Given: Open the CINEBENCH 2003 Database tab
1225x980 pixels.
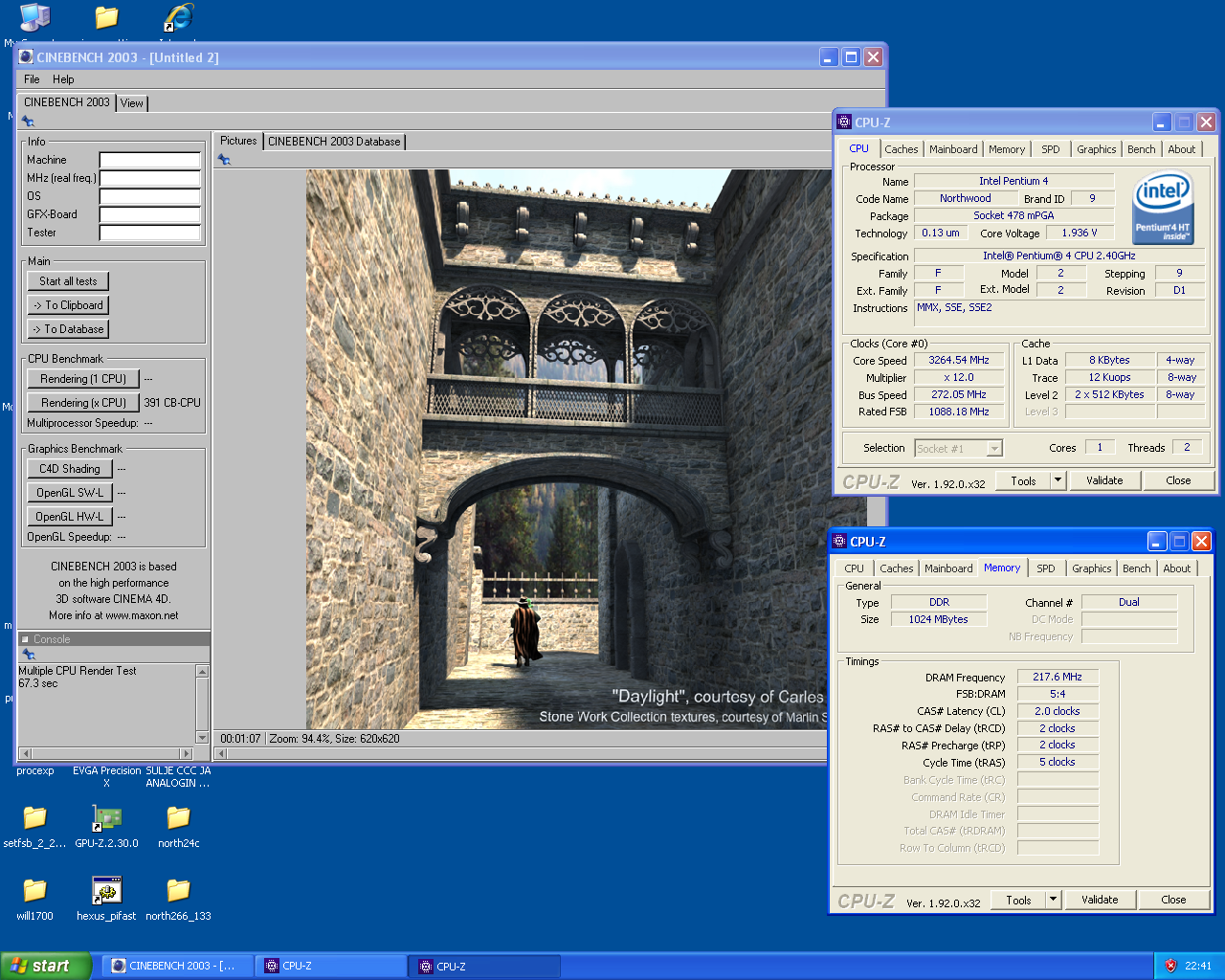Looking at the screenshot, I should tap(334, 142).
